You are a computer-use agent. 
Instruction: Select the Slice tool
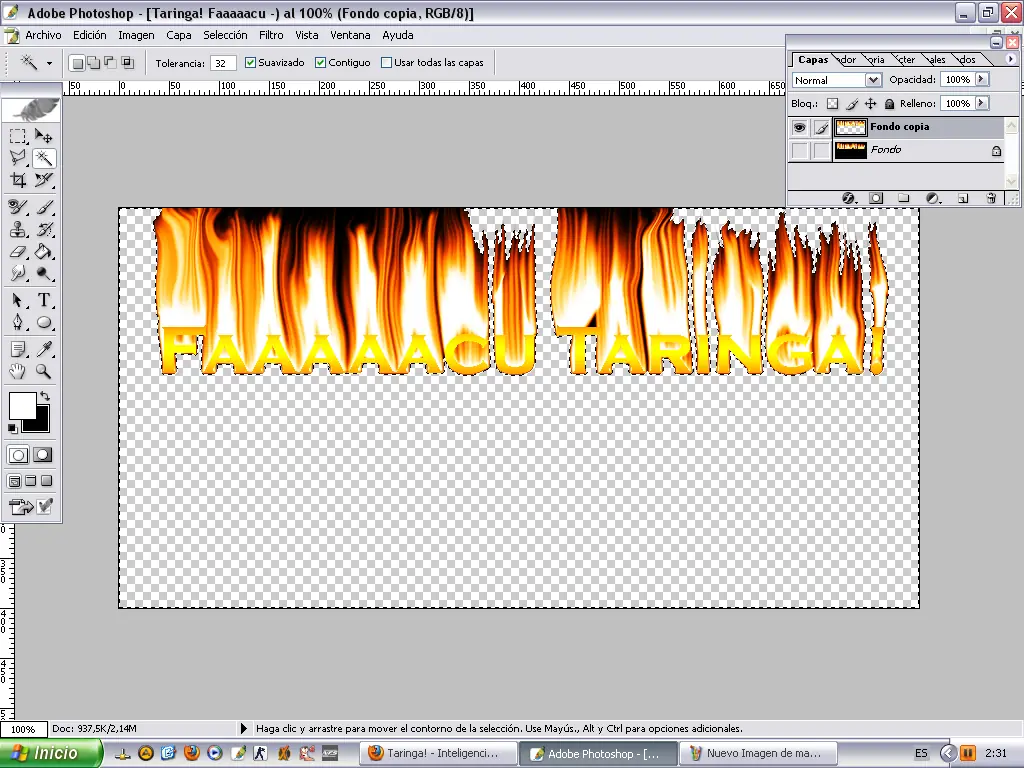(x=44, y=180)
